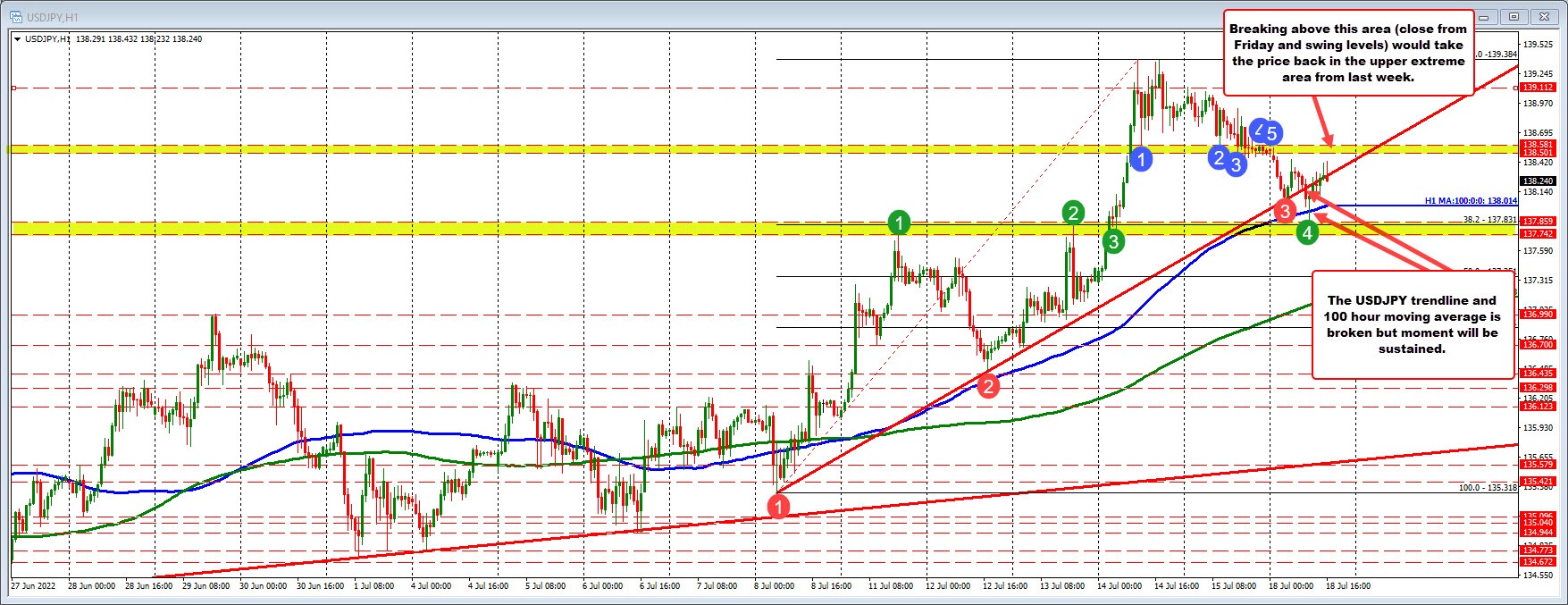Click the 27 Jun 2022 date label
This screenshot has width=1568, height=605.
pyautogui.click(x=33, y=586)
